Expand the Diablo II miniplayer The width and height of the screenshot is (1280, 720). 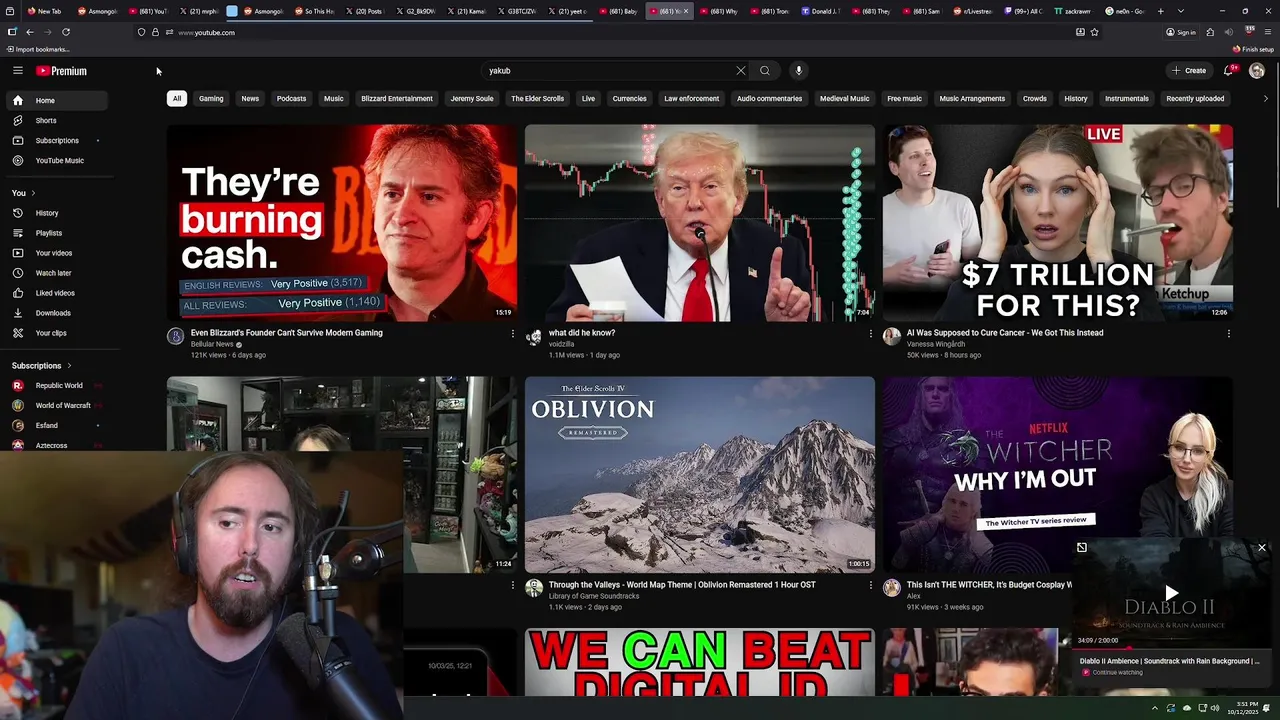tap(1081, 547)
